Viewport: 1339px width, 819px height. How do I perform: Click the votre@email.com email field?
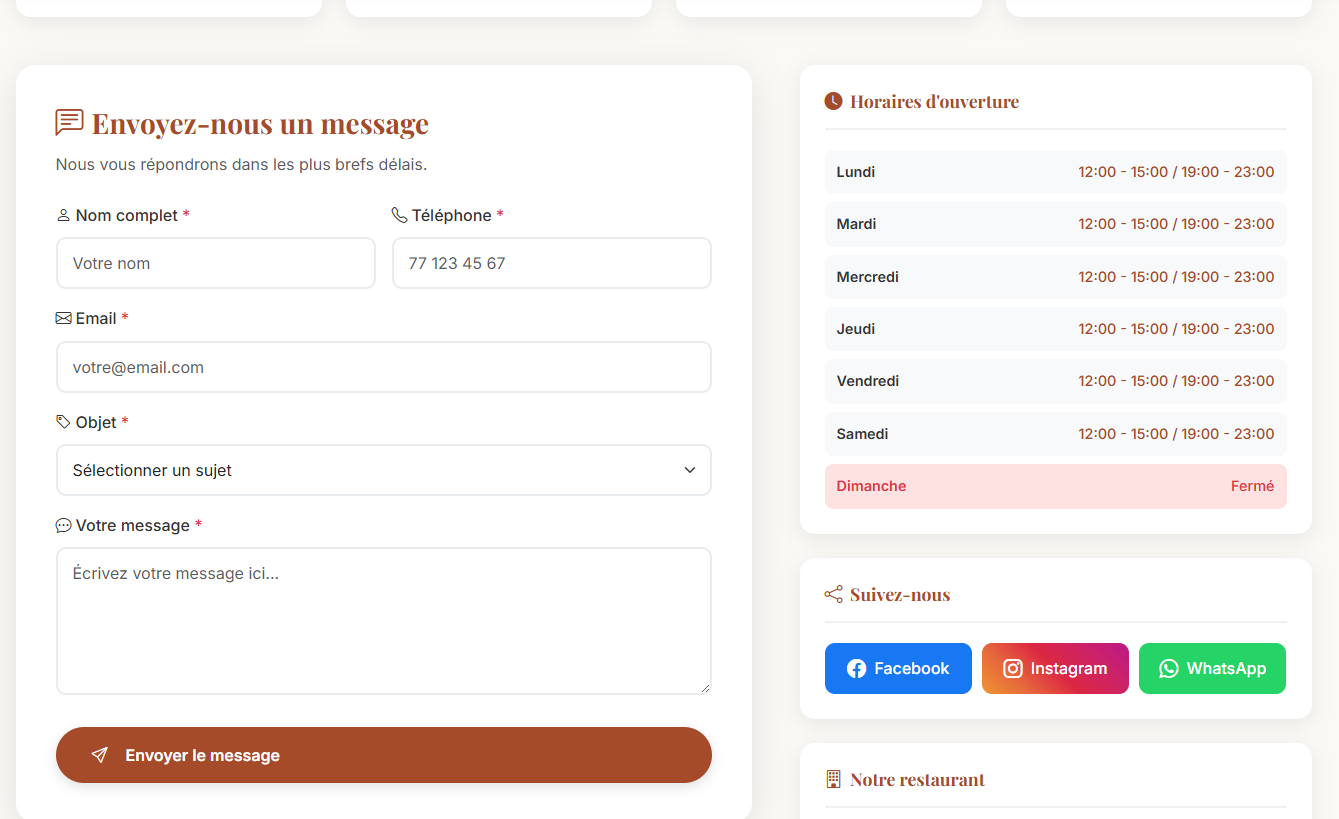pos(383,367)
